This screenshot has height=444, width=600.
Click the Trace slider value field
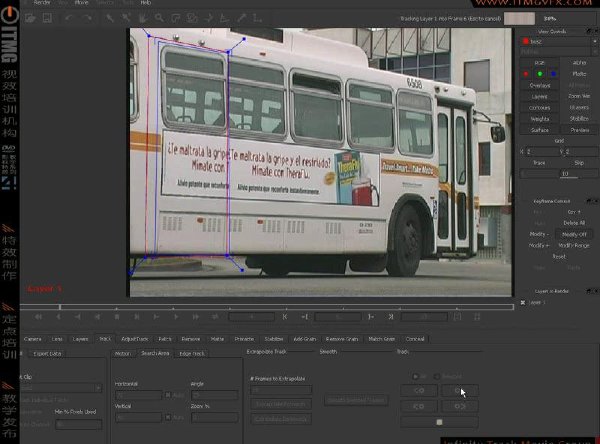coord(538,174)
